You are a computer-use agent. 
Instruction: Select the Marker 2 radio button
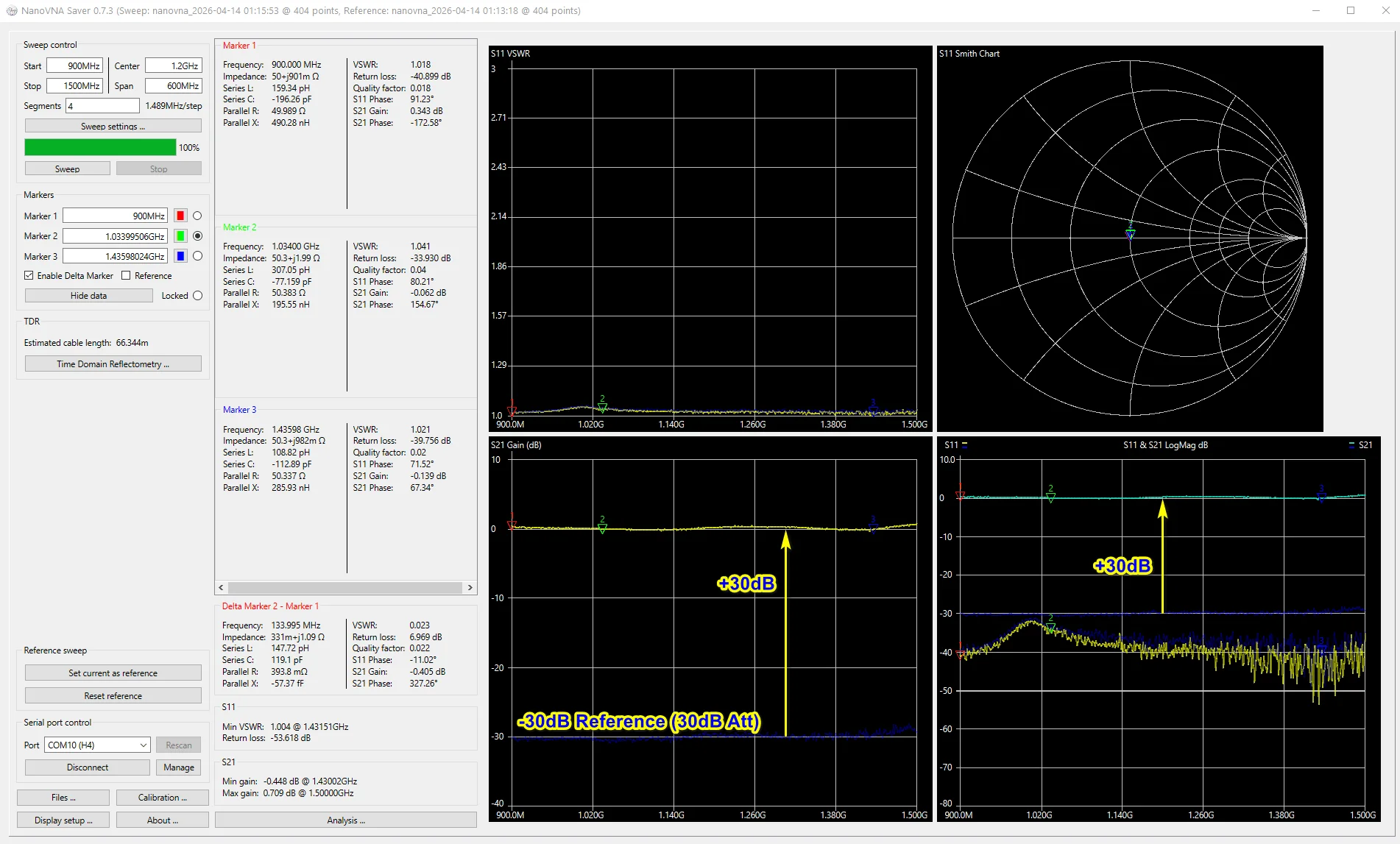[197, 236]
